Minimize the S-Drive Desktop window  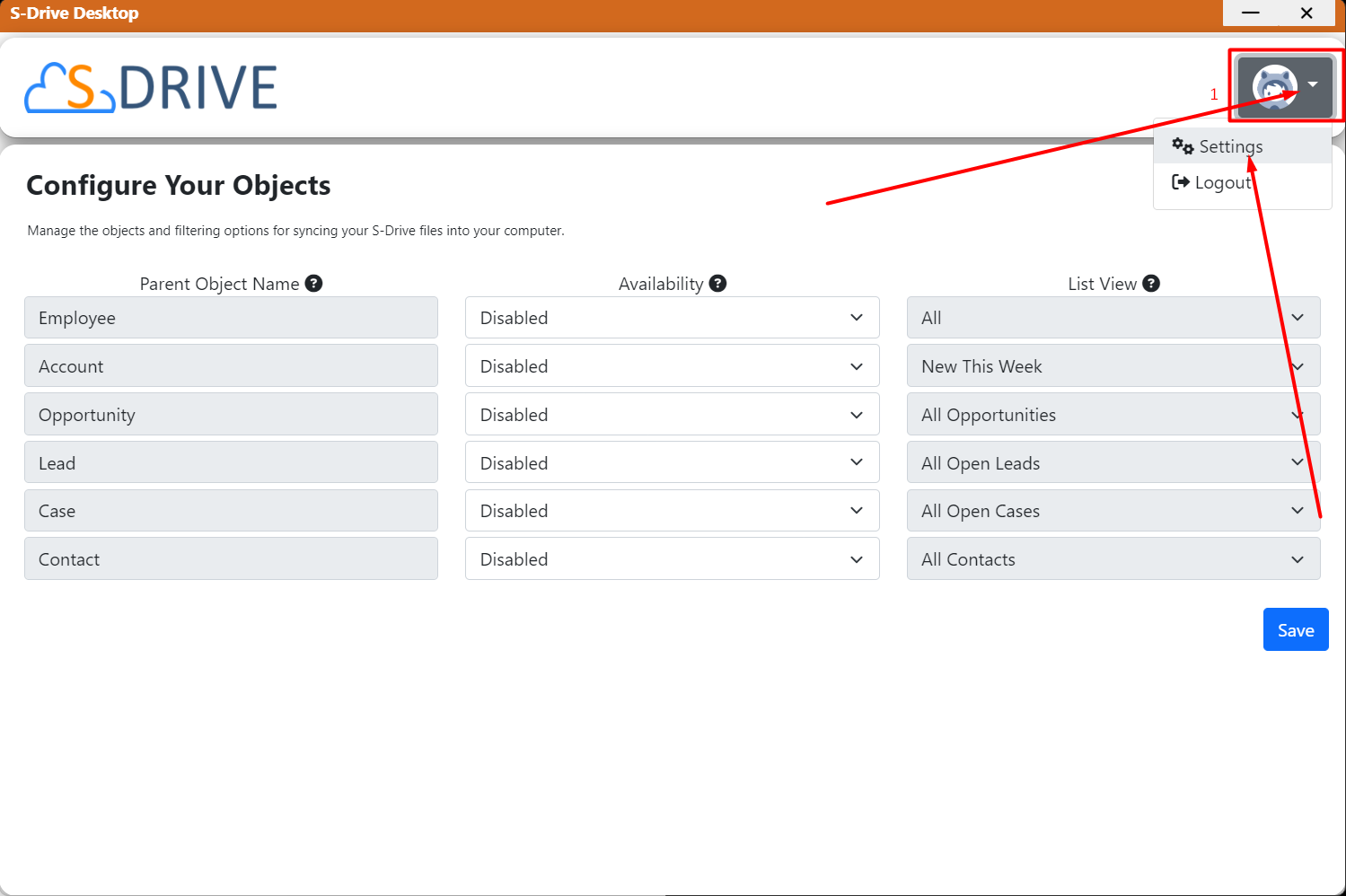coord(1250,13)
